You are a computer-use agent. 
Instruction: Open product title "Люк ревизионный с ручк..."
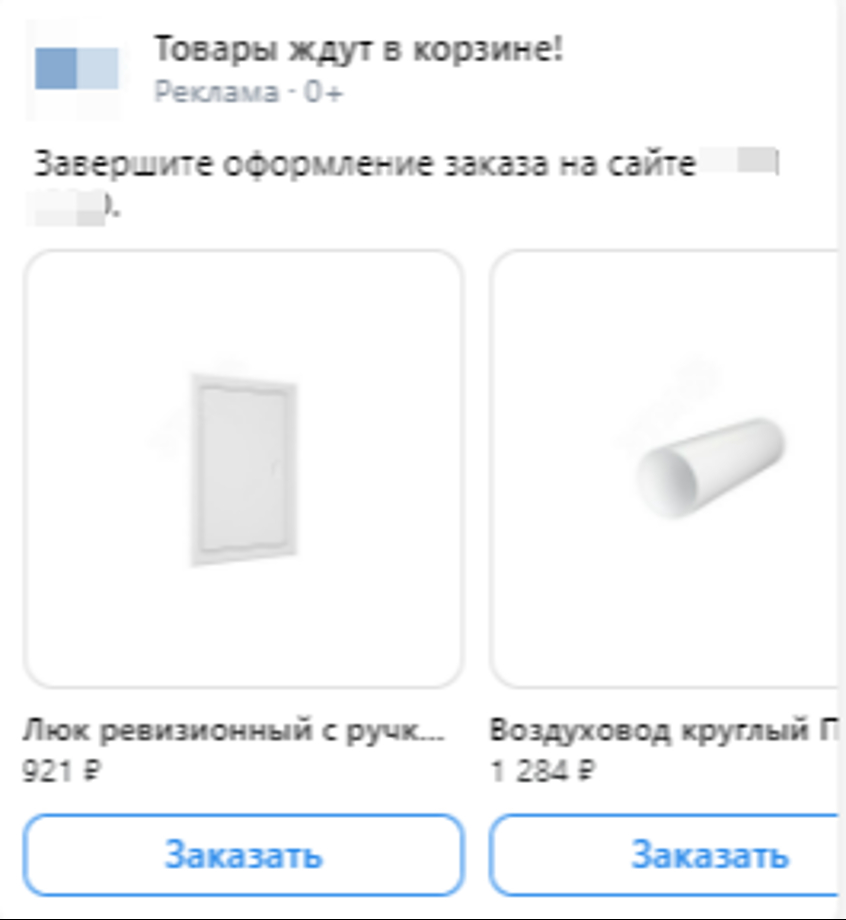[234, 732]
